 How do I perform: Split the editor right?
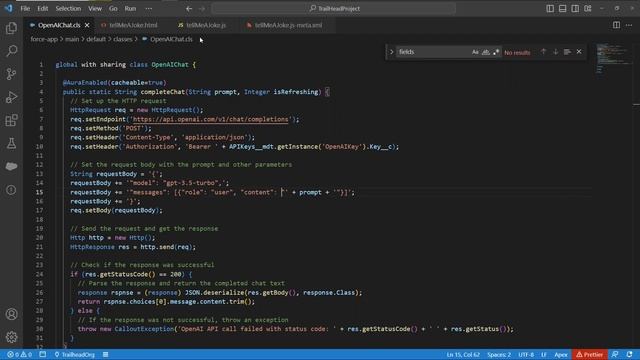(x=616, y=25)
